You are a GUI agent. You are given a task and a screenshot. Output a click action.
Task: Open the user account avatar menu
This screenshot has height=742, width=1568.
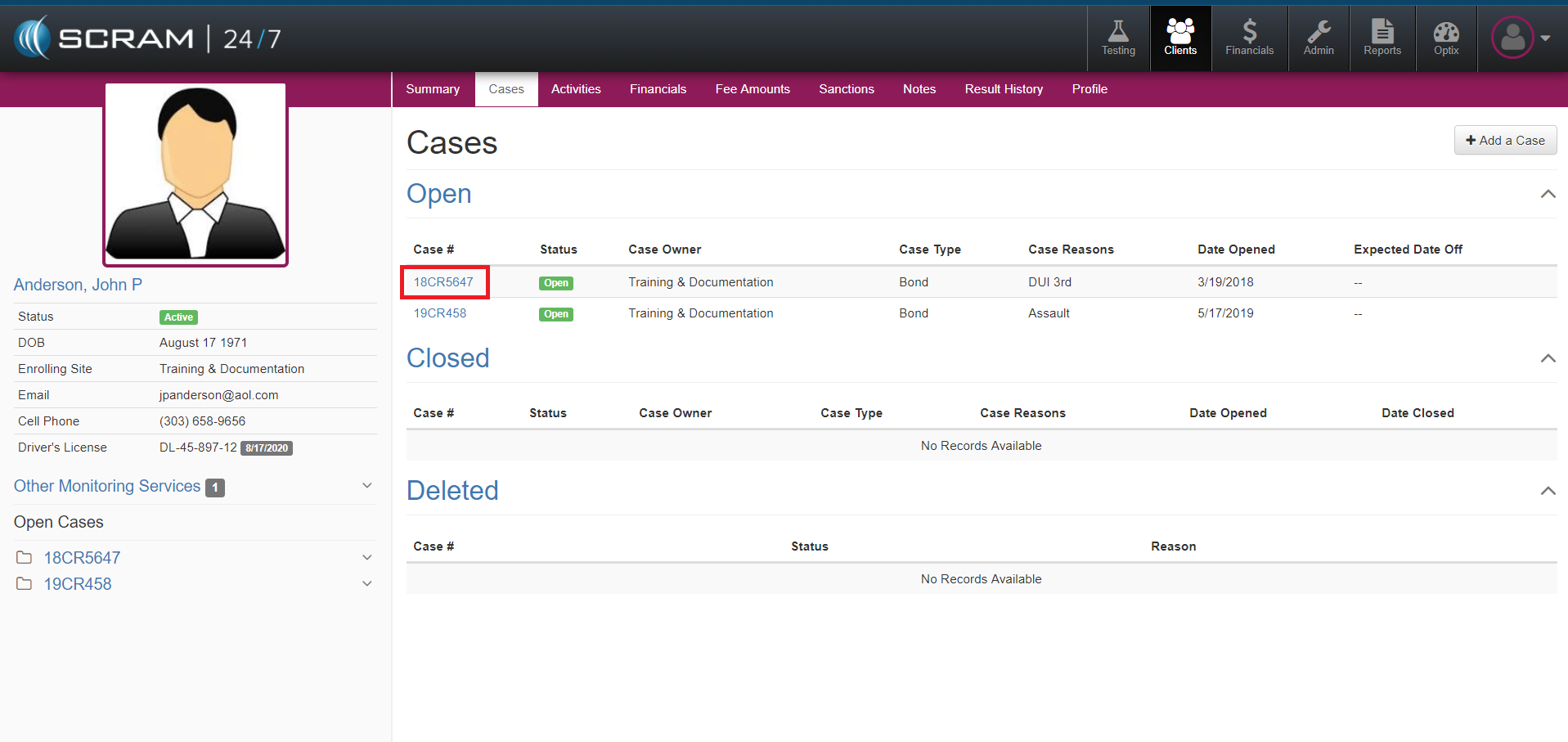click(x=1521, y=38)
